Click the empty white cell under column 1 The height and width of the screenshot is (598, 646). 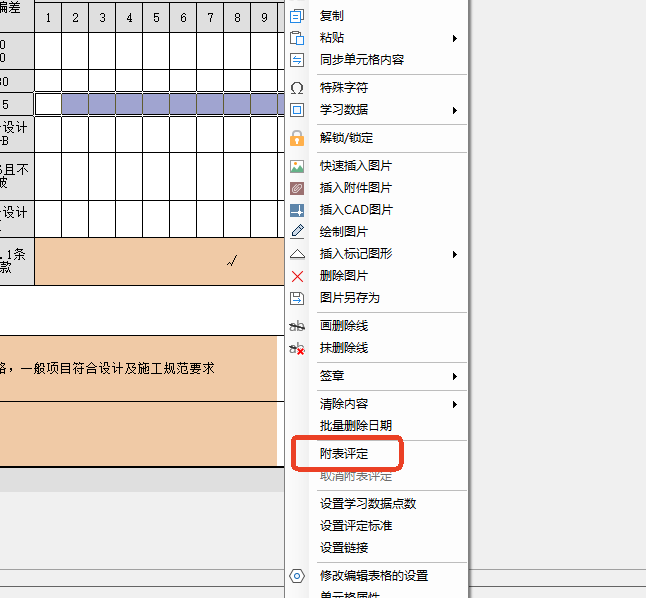click(x=48, y=104)
